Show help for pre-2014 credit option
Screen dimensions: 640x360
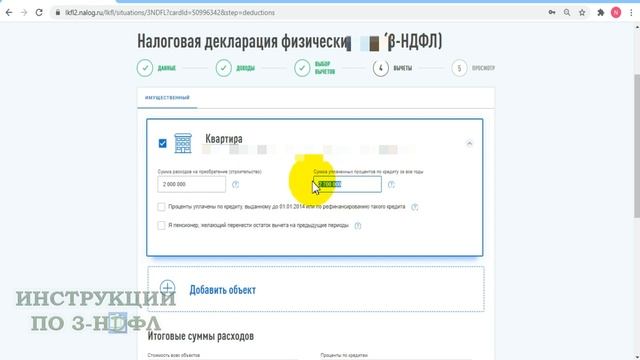pos(415,207)
